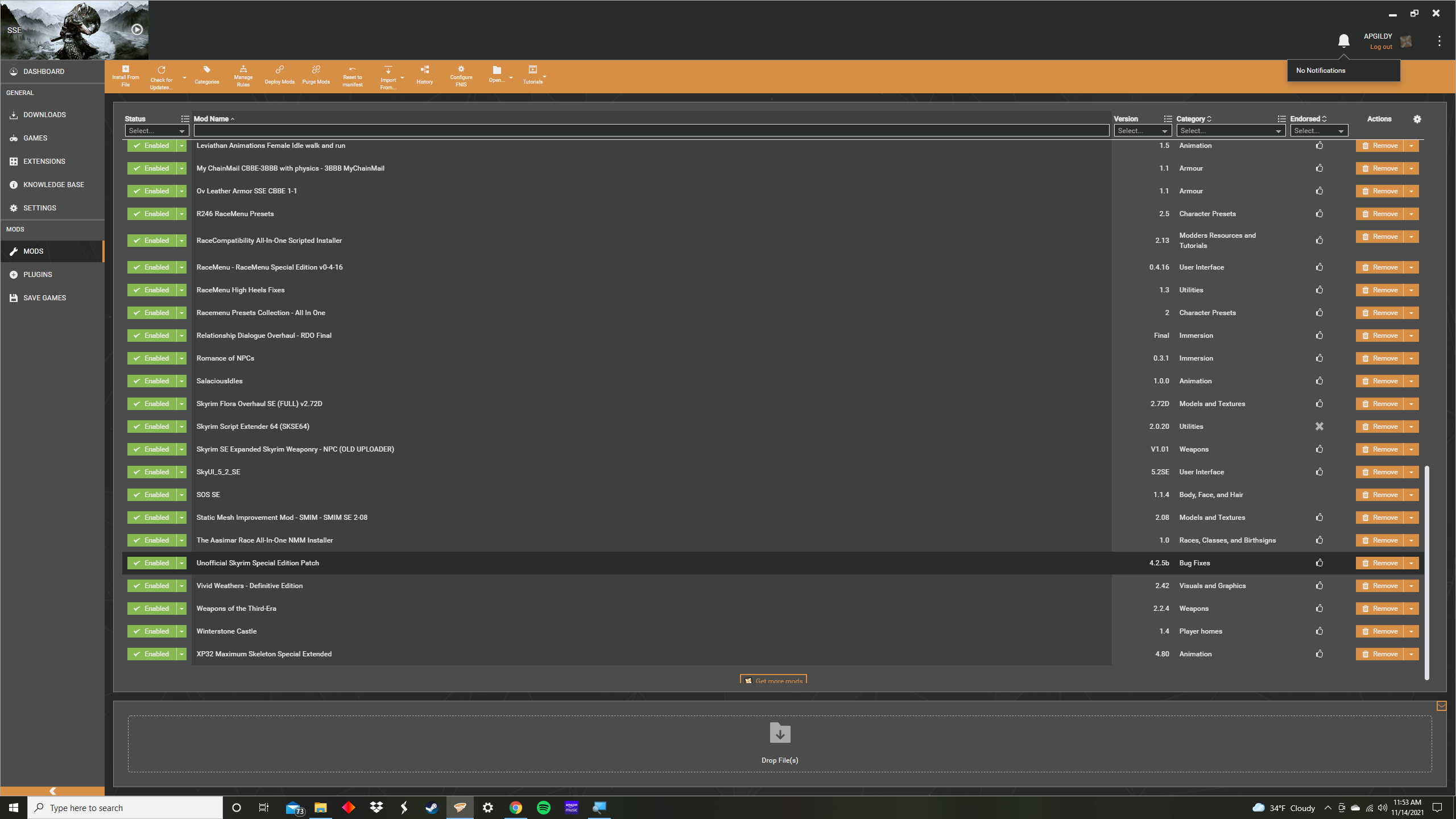Go to Downloads in sidebar
1456x819 pixels.
pos(52,115)
